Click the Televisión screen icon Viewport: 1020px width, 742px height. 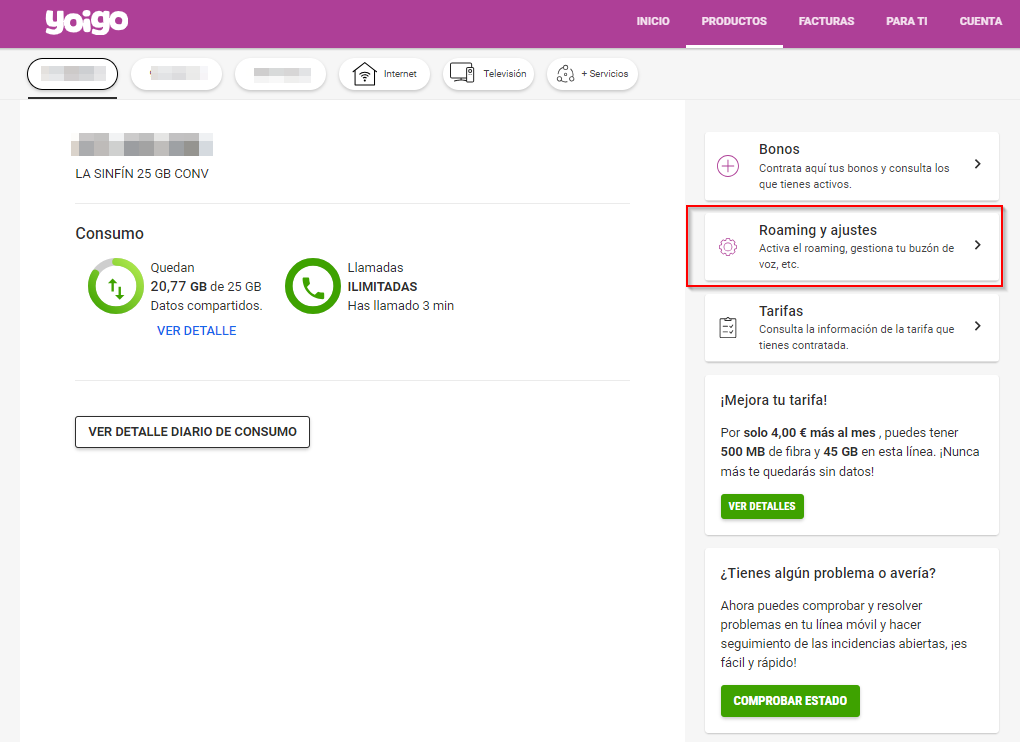(x=461, y=73)
